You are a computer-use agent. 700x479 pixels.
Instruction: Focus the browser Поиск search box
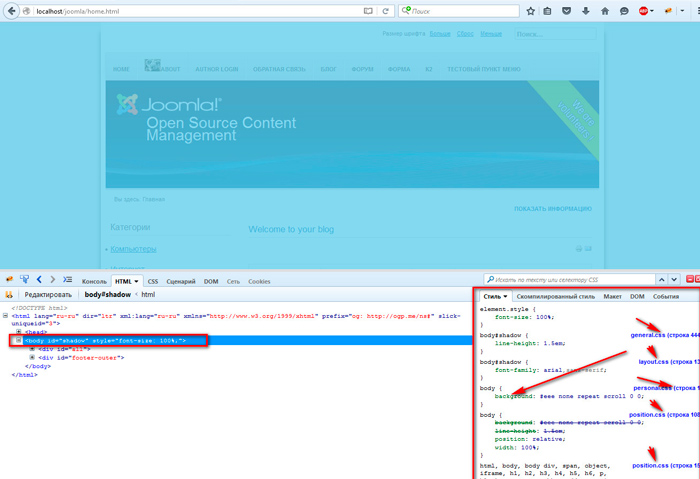(459, 11)
